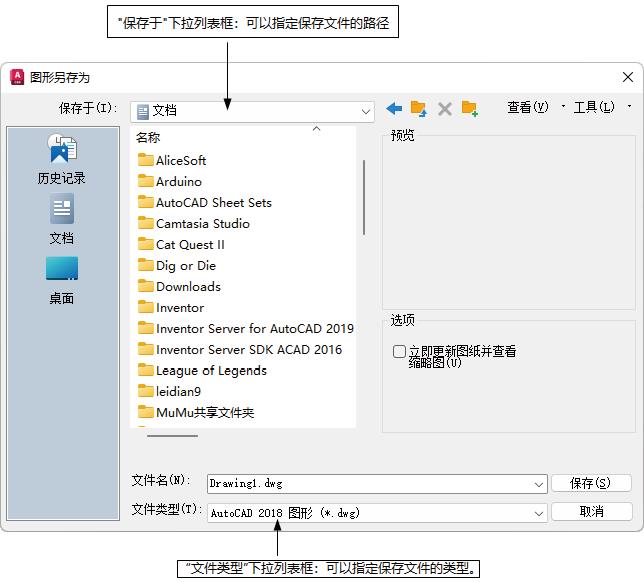Screen dimensions: 644x582
Task: Click the 取消 button
Action: tap(591, 511)
